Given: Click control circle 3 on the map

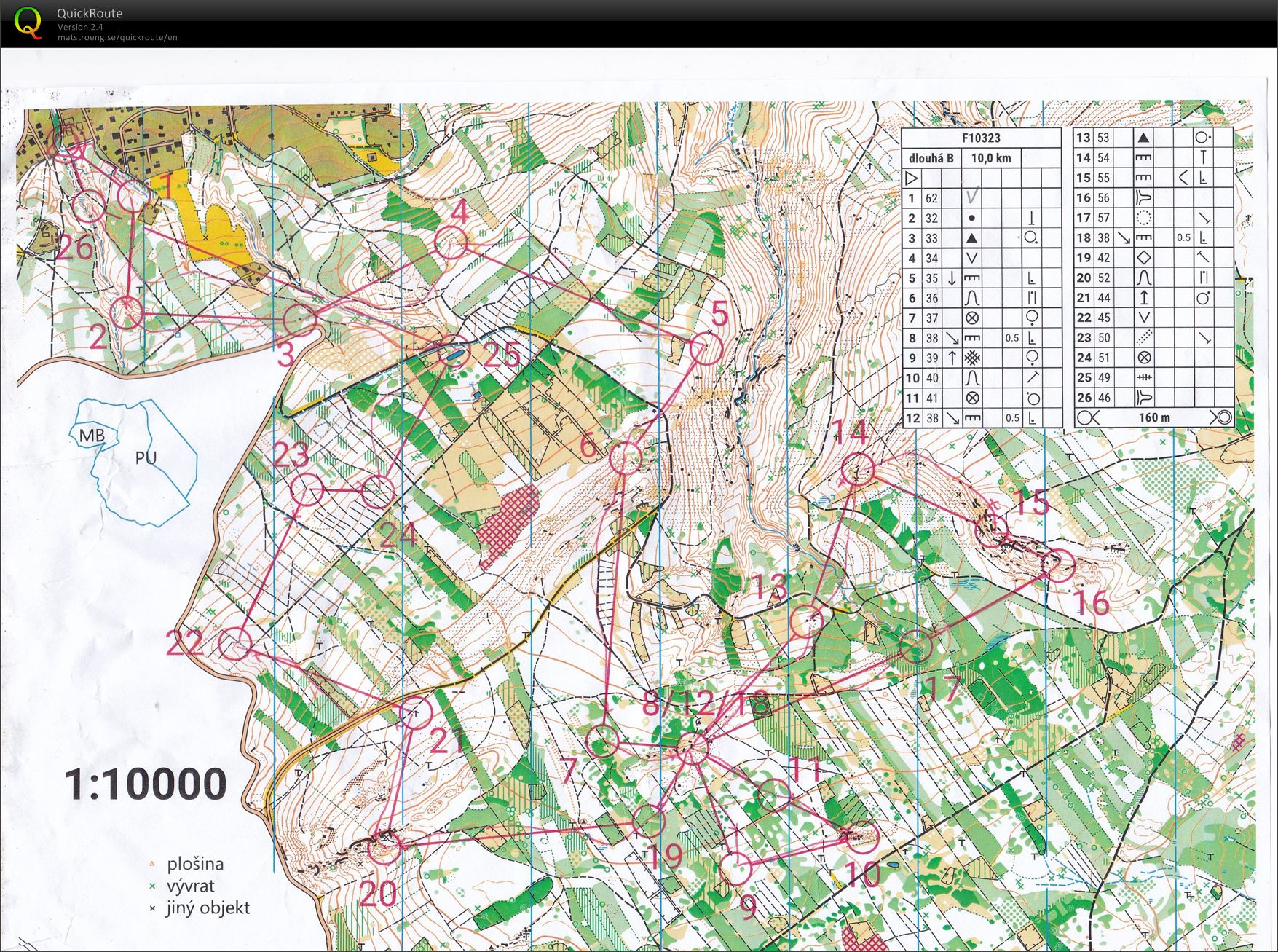Looking at the screenshot, I should [299, 321].
